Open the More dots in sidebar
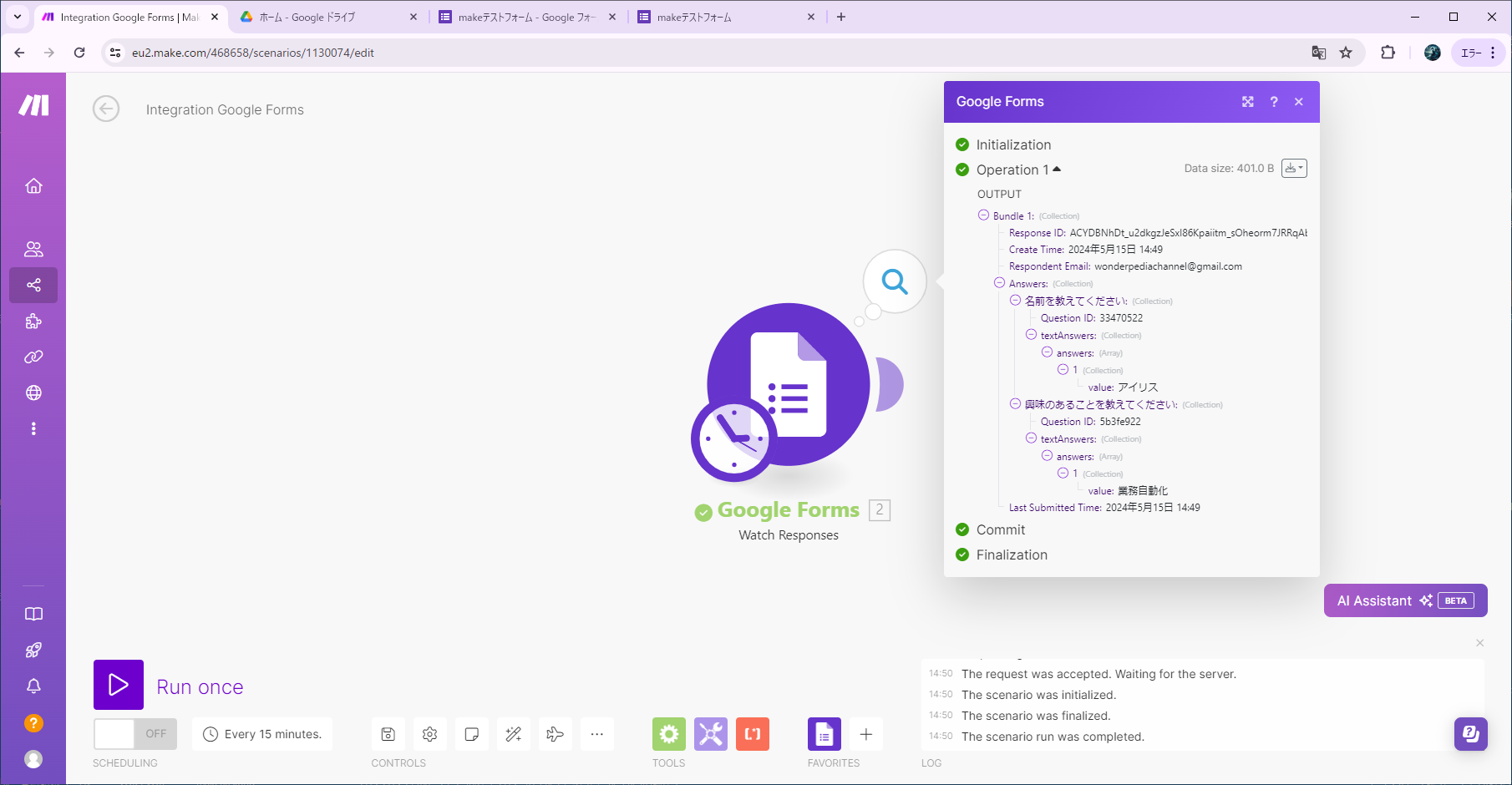This screenshot has width=1512, height=785. pyautogui.click(x=33, y=428)
